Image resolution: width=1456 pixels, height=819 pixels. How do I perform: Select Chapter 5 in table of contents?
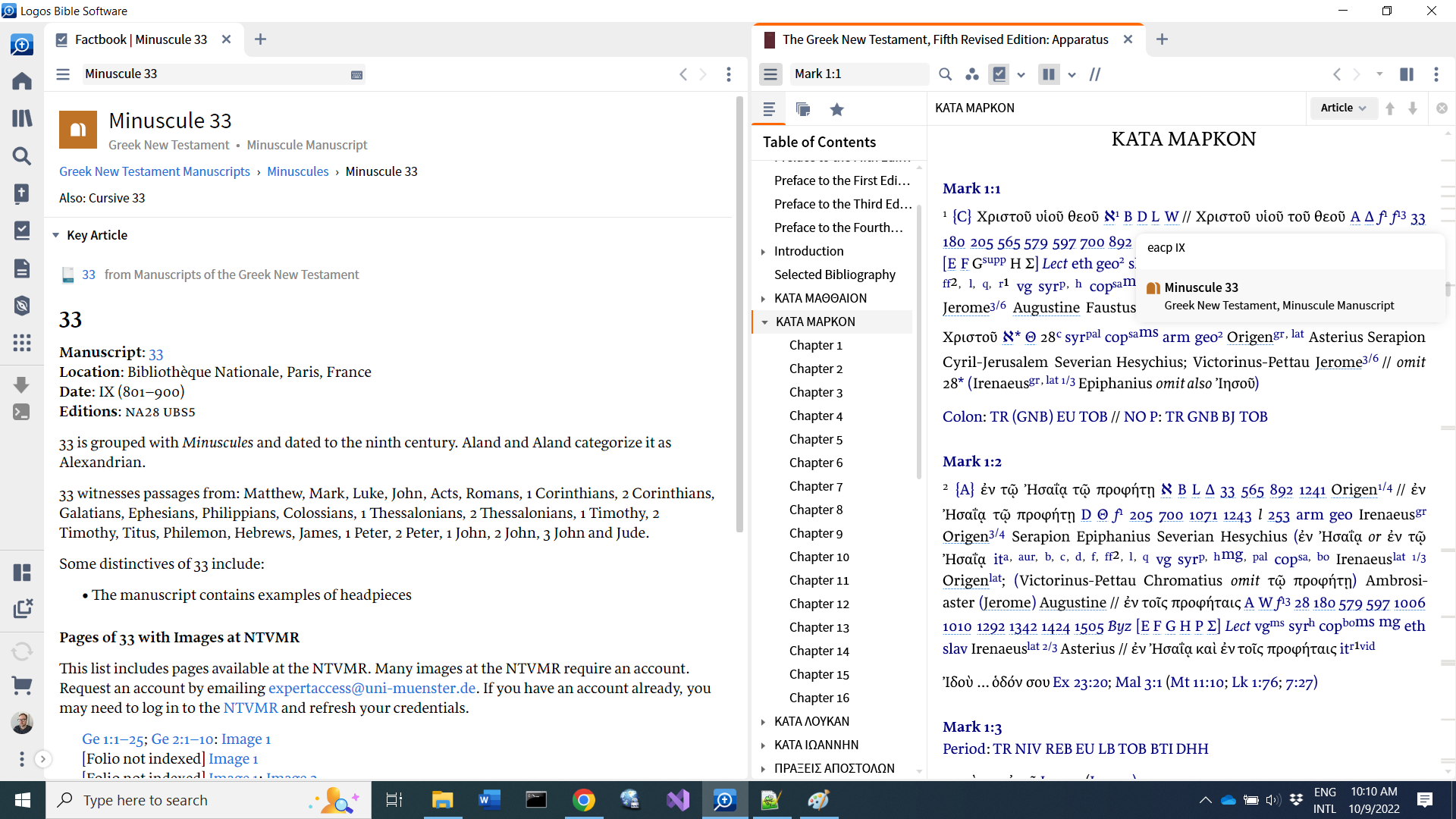[x=815, y=439]
